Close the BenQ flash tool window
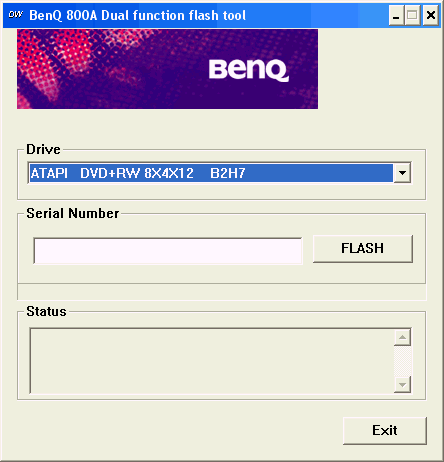 [x=431, y=15]
